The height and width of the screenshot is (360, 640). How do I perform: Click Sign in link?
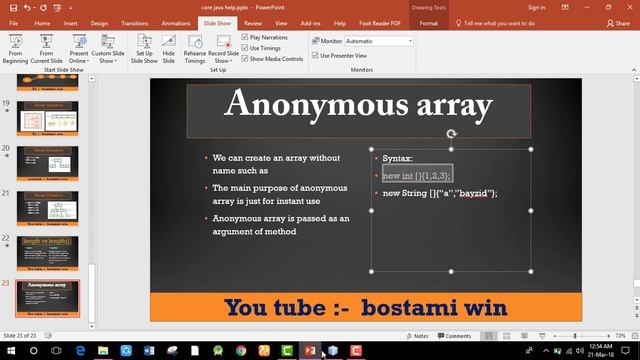pos(536,7)
